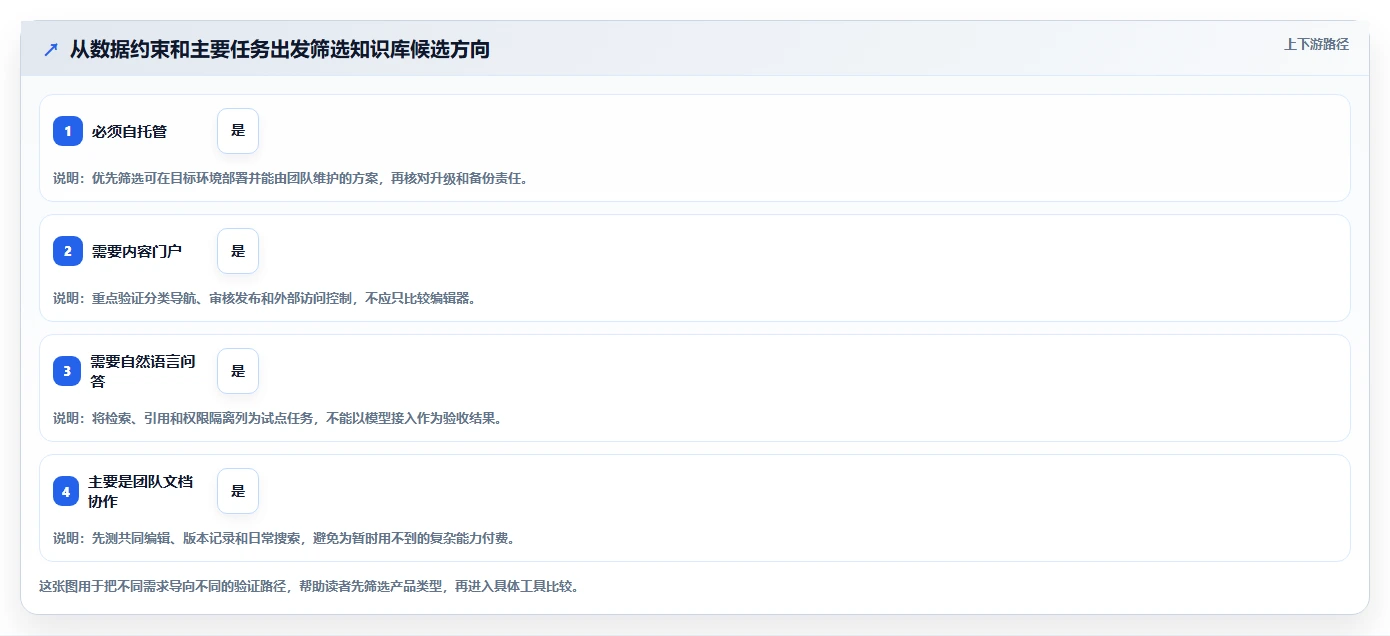The width and height of the screenshot is (1390, 636).
Task: Click the 需要自然语言问答 label
Action: 144,371
